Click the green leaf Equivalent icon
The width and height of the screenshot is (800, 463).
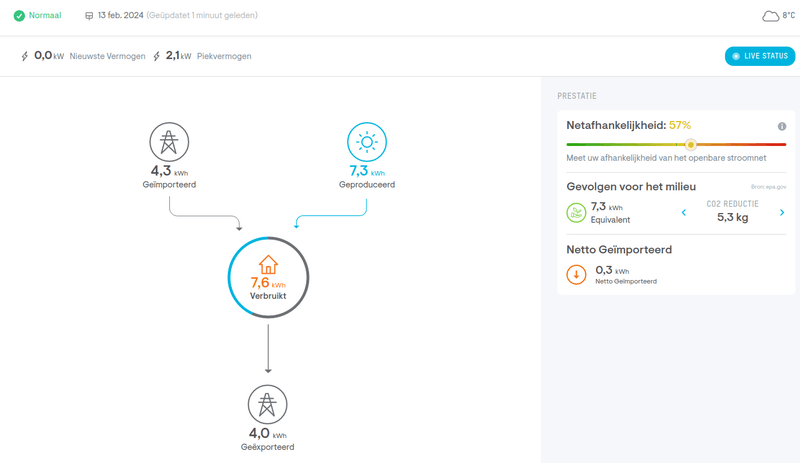click(x=576, y=213)
